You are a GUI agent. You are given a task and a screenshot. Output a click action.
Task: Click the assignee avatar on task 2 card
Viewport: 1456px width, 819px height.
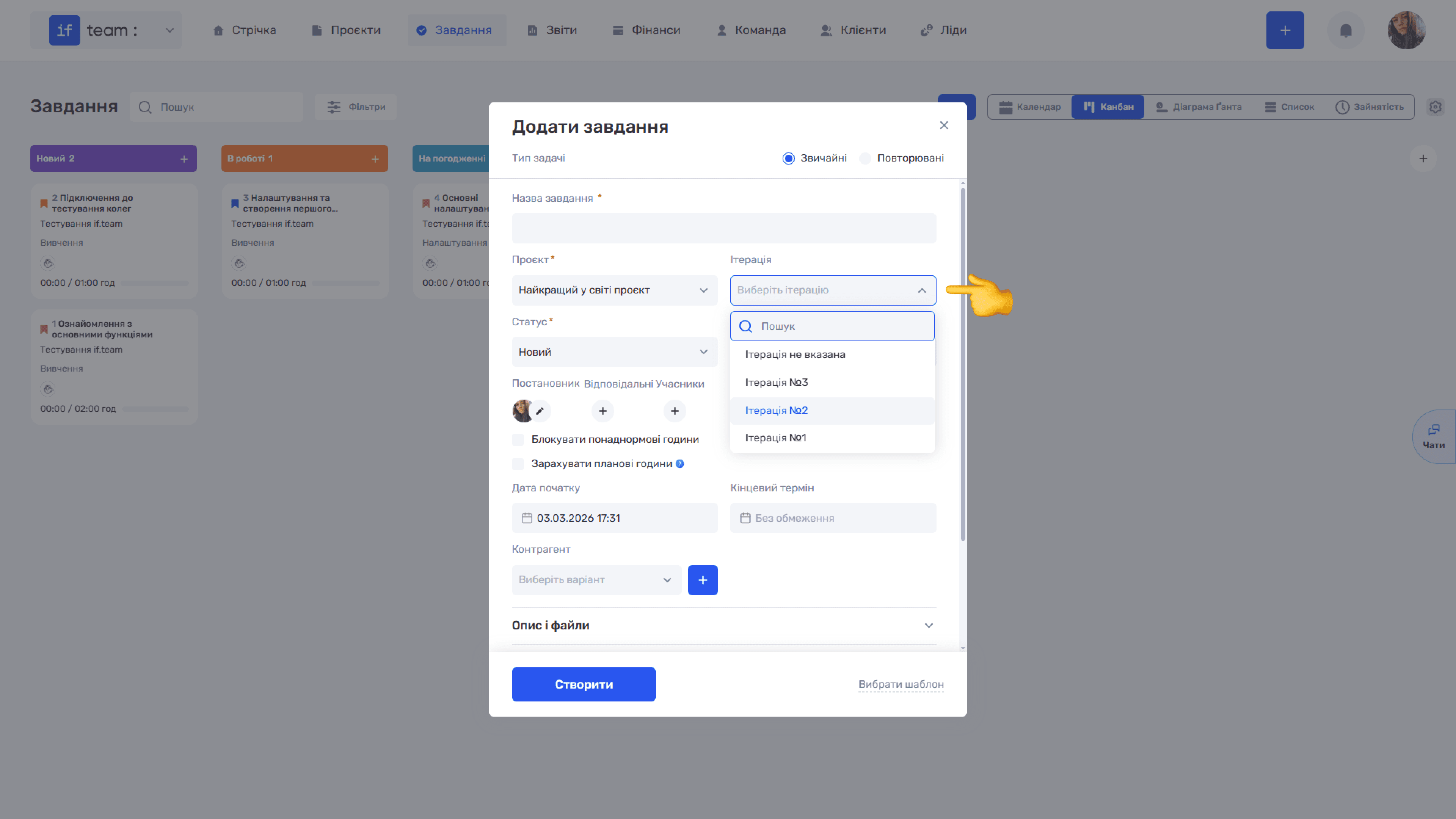tap(48, 264)
